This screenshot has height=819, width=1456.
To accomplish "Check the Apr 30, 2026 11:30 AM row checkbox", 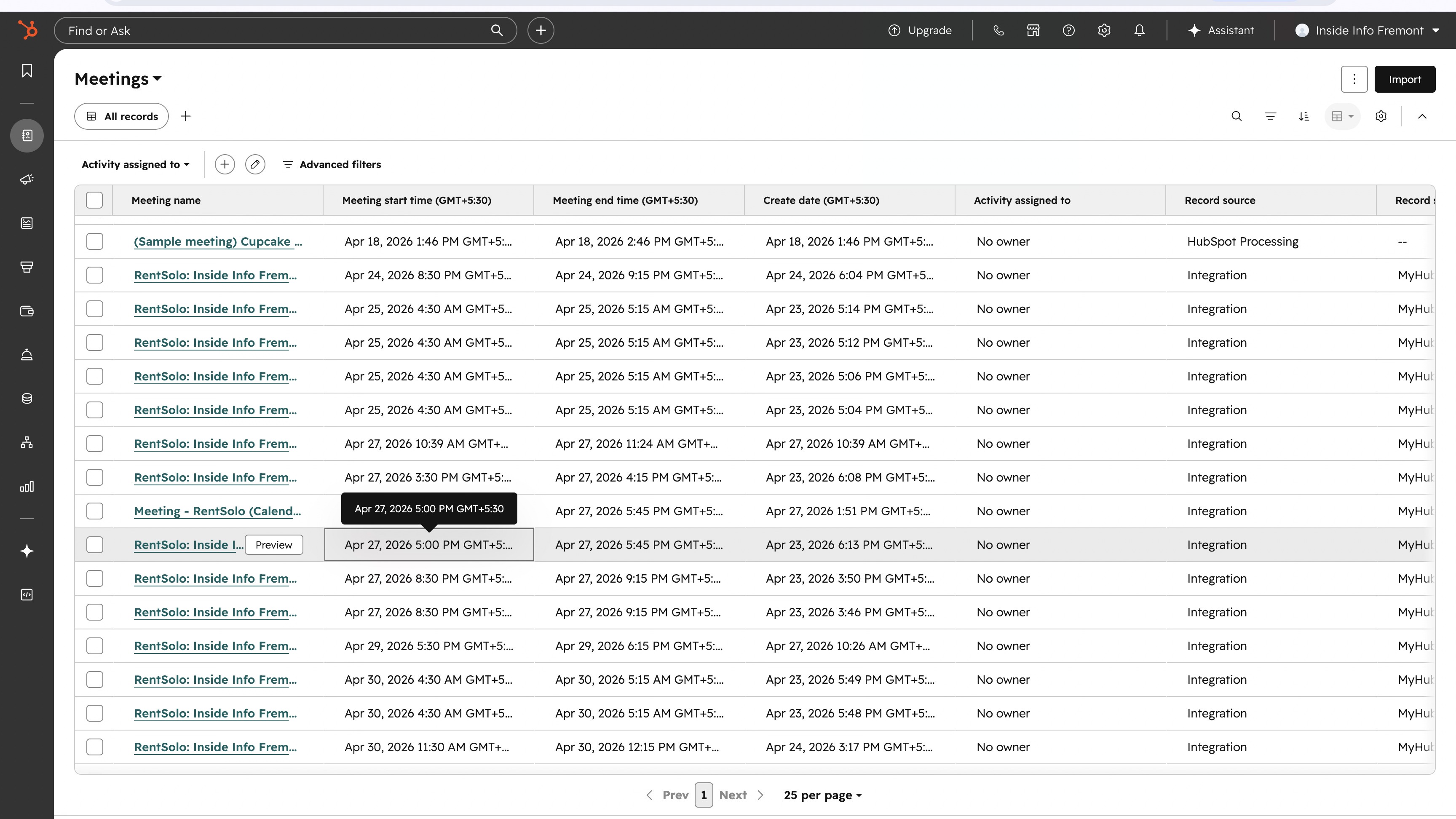I will pos(94,747).
